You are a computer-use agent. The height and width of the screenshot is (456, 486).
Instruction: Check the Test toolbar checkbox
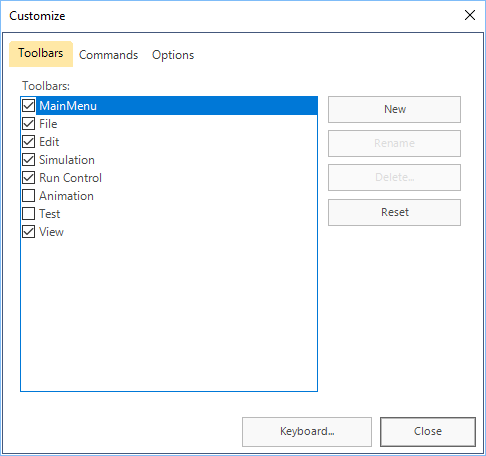(29, 214)
